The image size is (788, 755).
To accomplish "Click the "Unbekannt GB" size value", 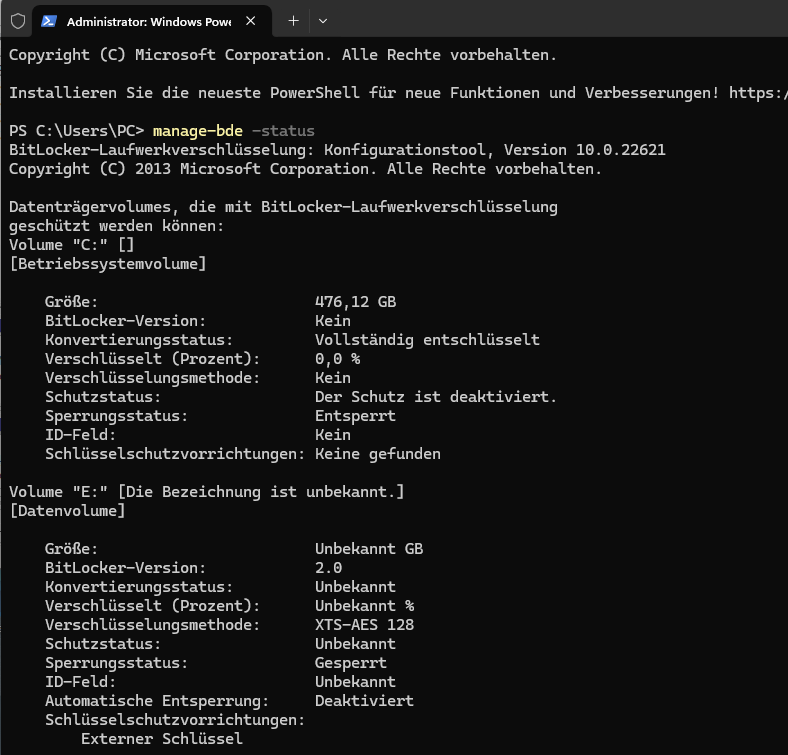I will pyautogui.click(x=369, y=549).
